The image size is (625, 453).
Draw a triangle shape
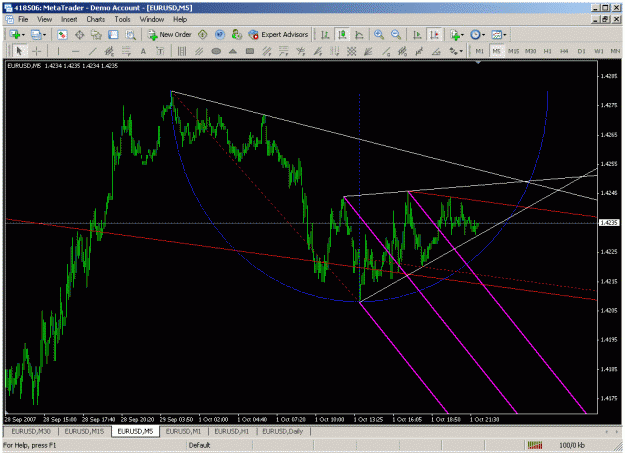click(x=233, y=51)
